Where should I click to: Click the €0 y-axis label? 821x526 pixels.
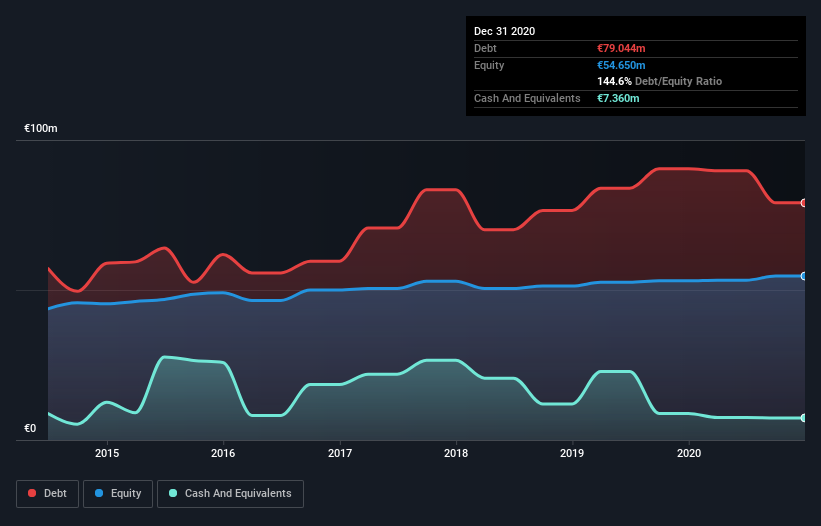point(30,428)
